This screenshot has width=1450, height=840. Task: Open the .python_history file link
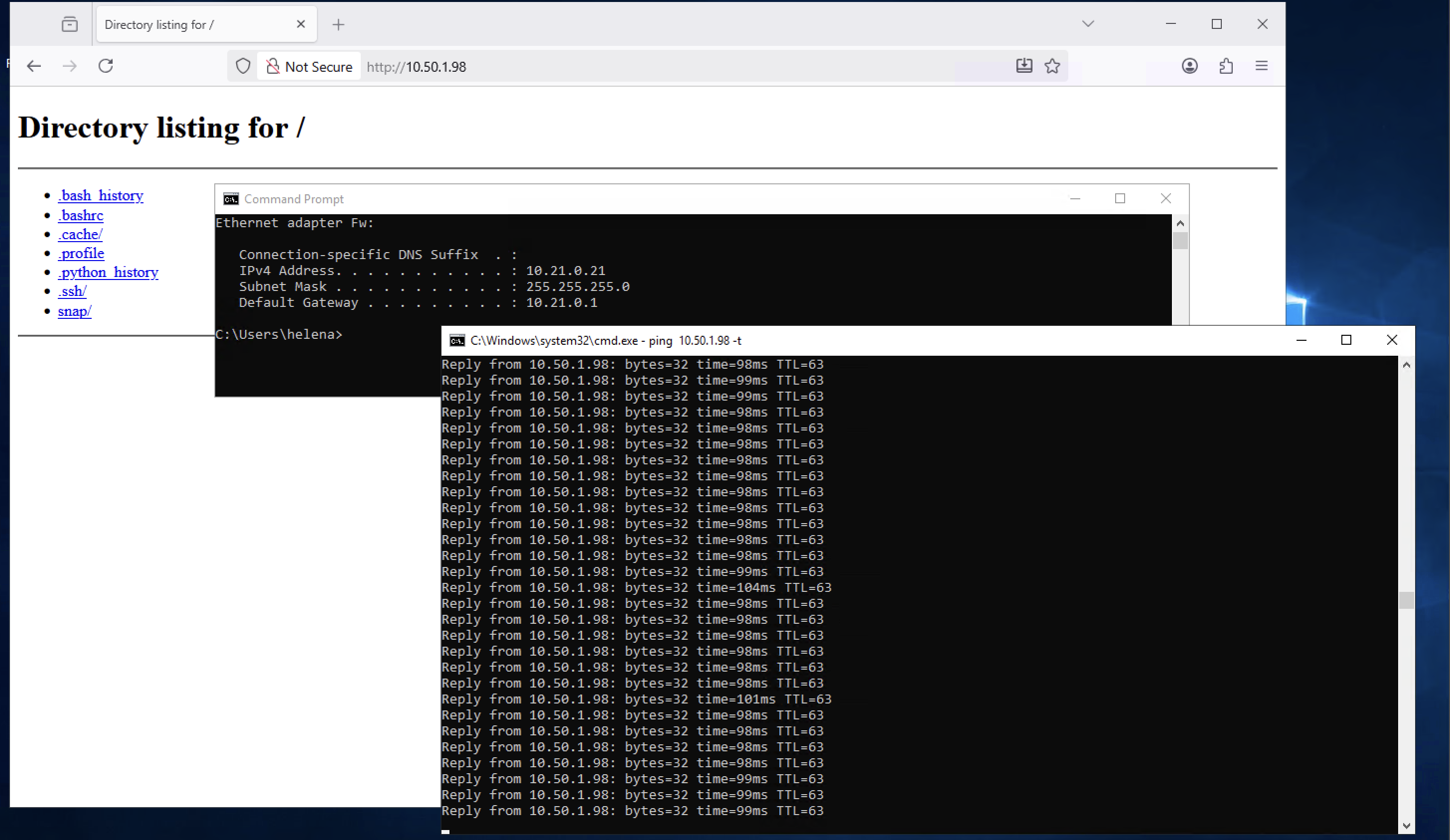coord(108,272)
